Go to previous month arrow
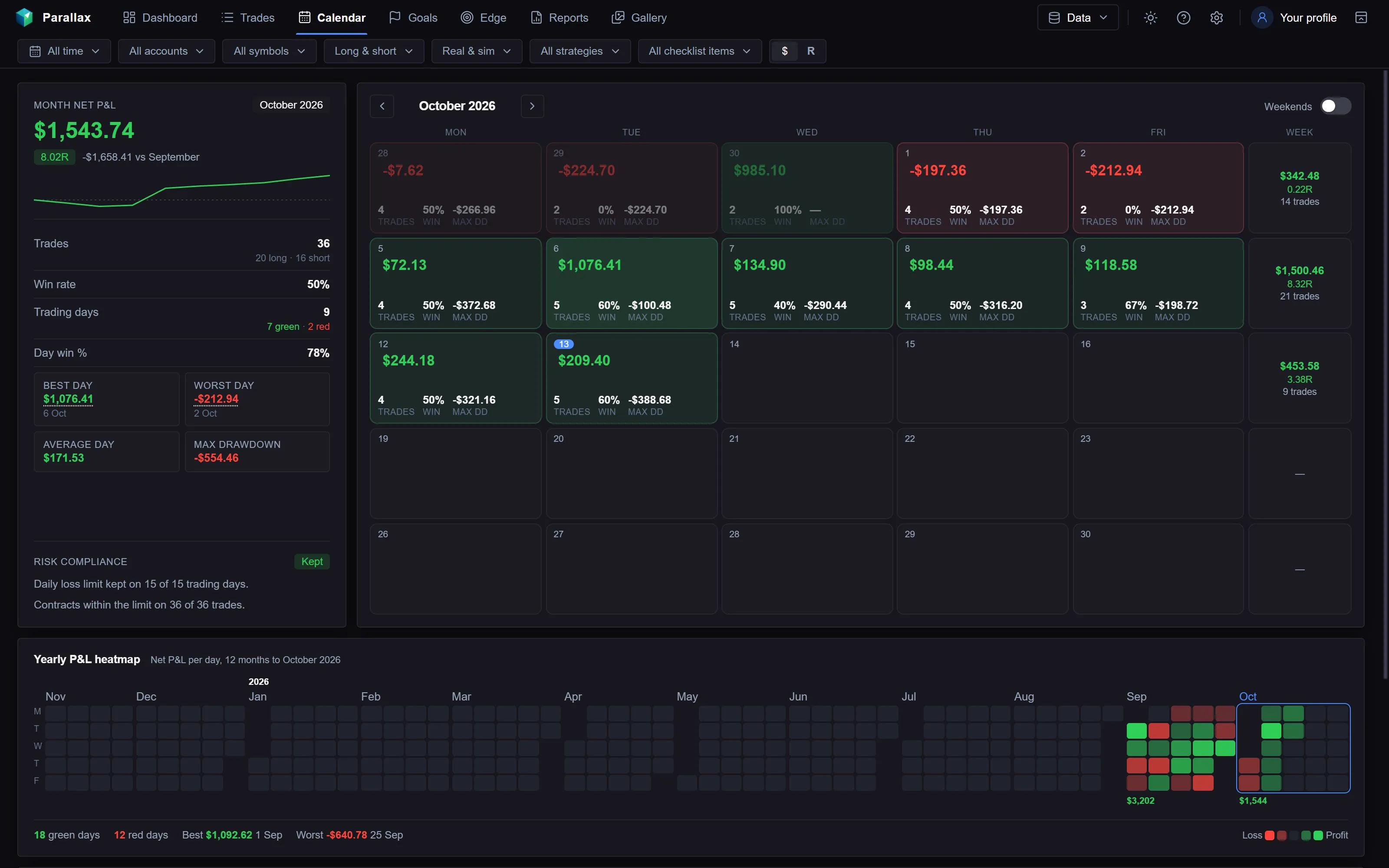Screen dimensions: 1389x868 click(382, 106)
